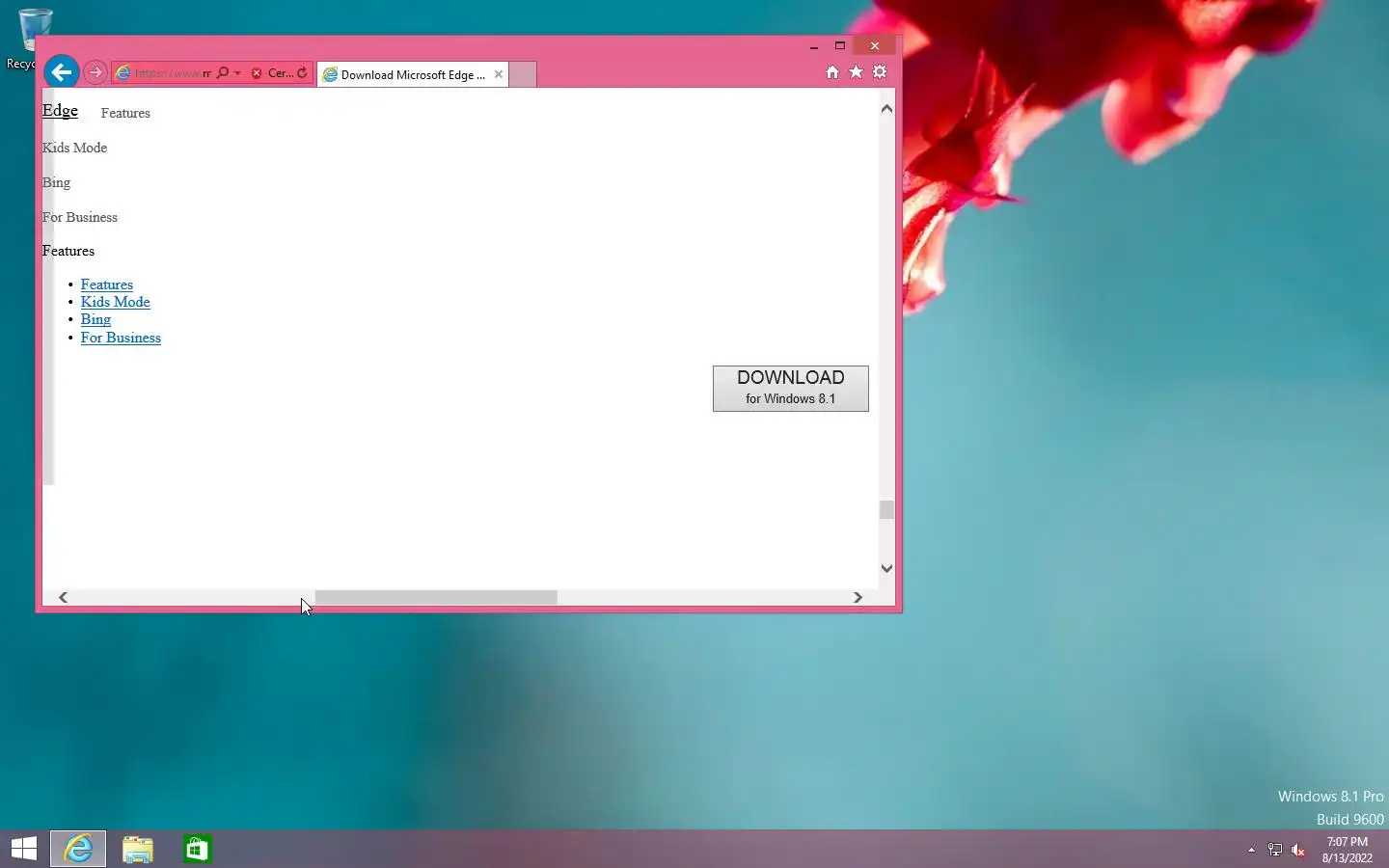
Task: Click the horizontal scrollbar left arrow
Action: [x=64, y=597]
